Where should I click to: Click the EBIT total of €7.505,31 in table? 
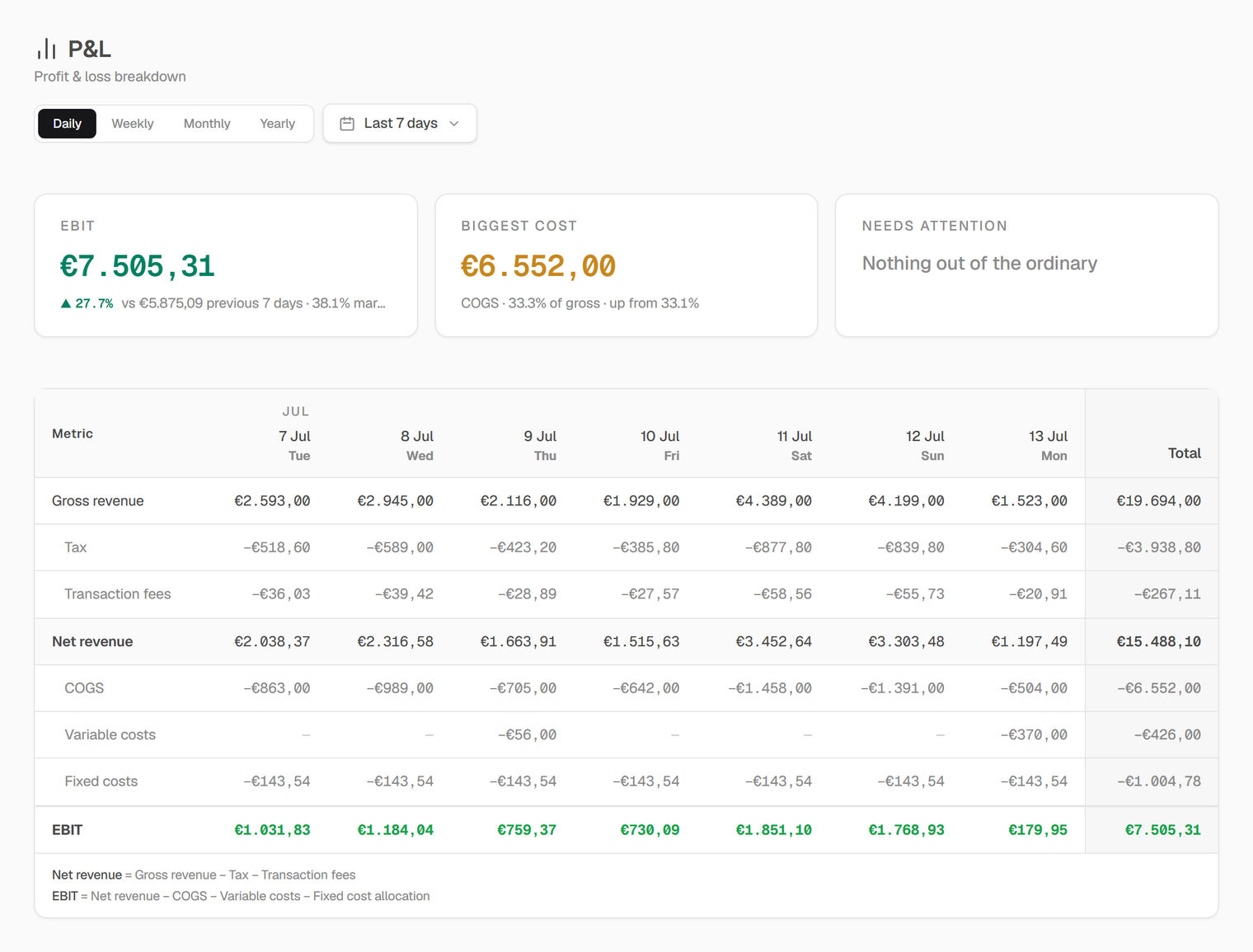pyautogui.click(x=1162, y=830)
